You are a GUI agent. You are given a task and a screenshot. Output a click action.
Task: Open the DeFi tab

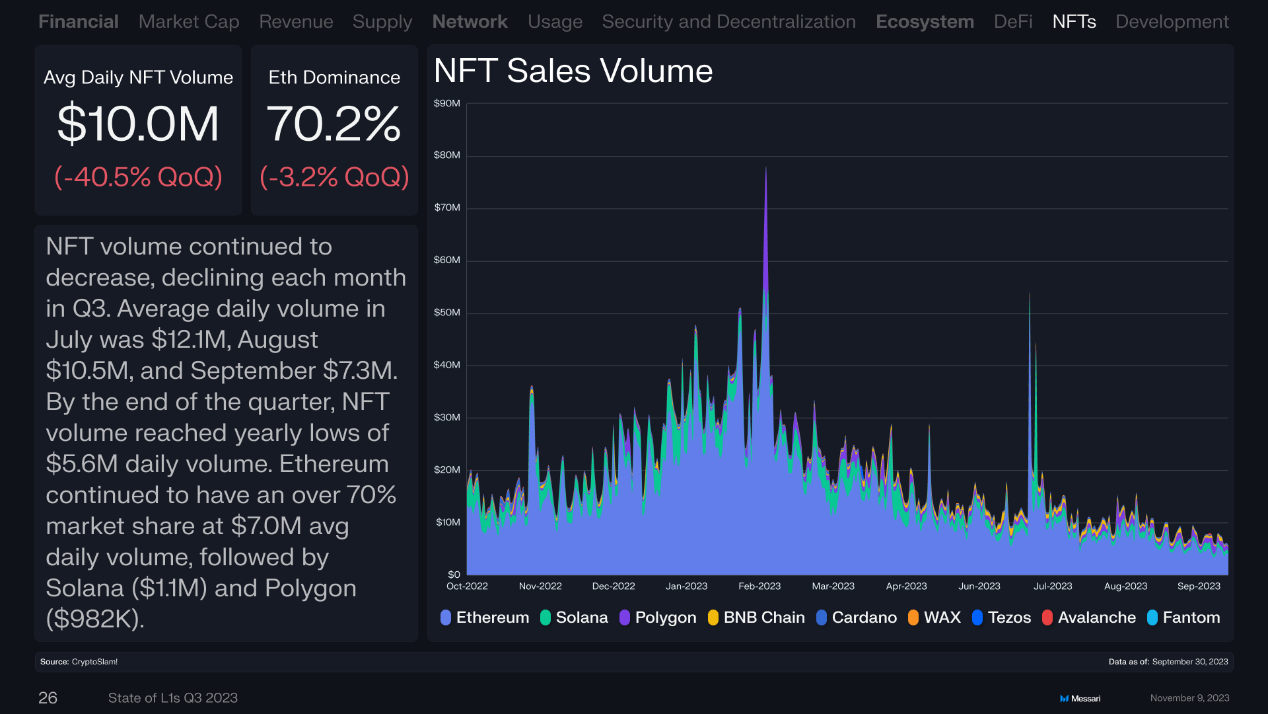point(1013,21)
